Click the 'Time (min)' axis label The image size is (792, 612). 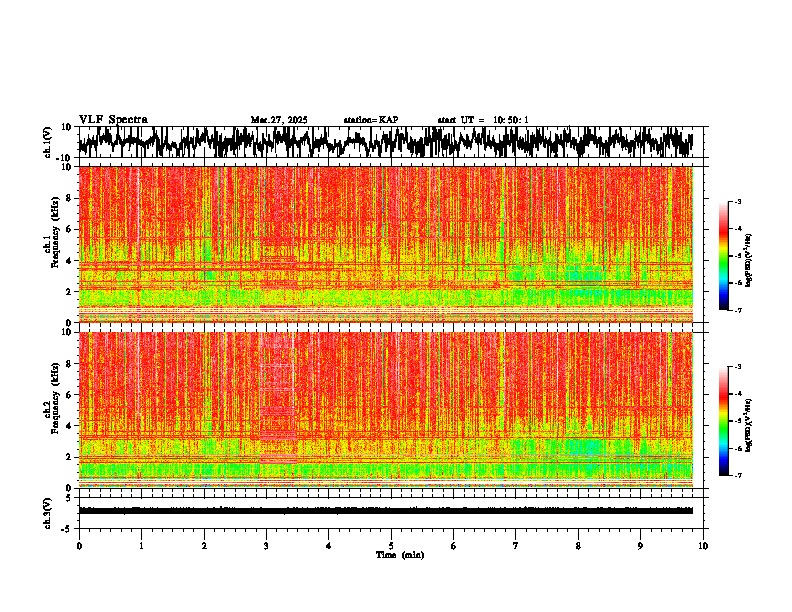(400, 555)
